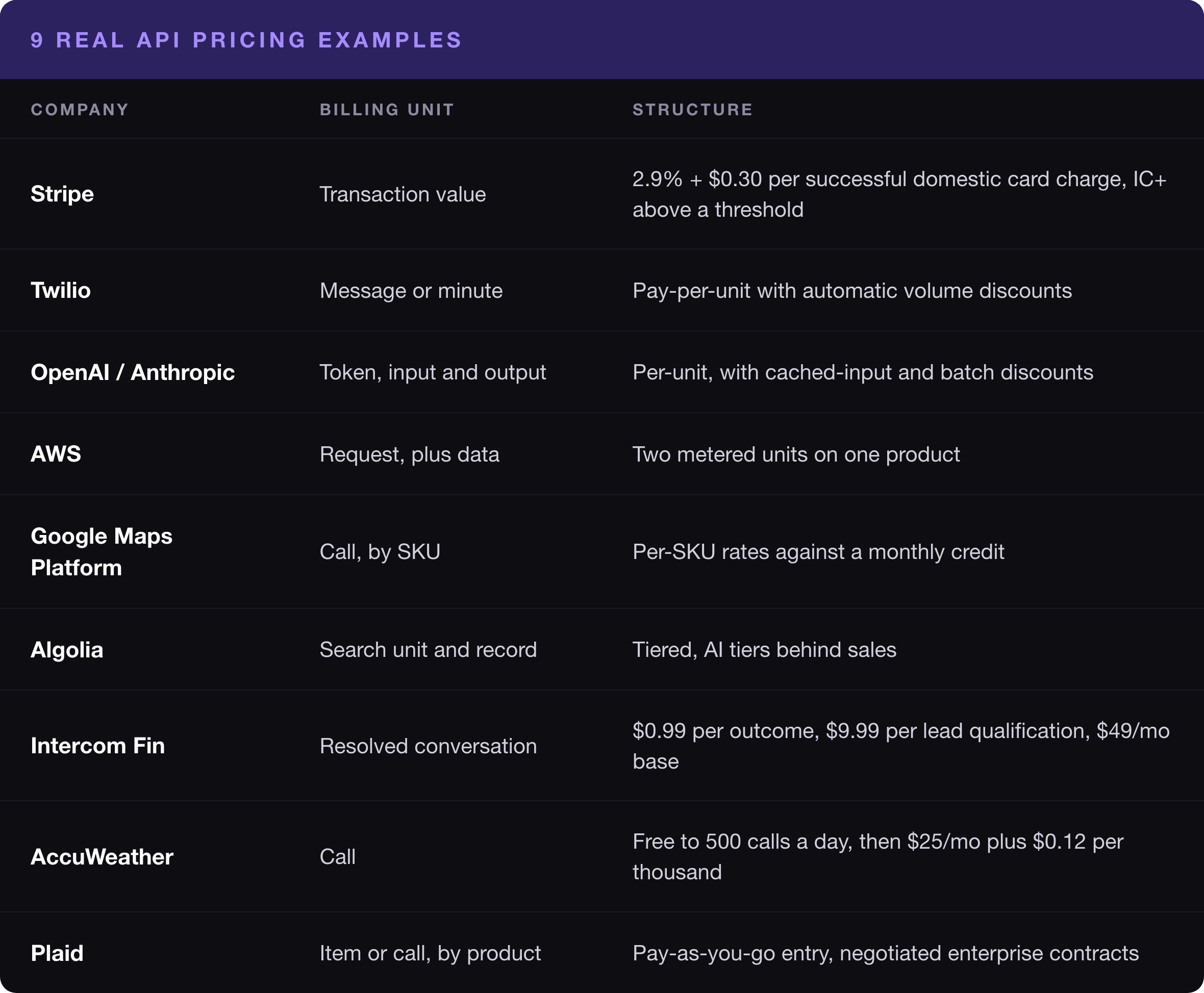
Task: Click the 'Search unit and record' cell
Action: (428, 650)
